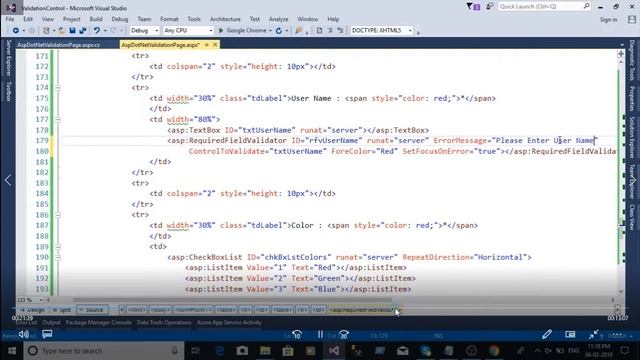Viewport: 640px width, 360px height.
Task: Start debugging with green play arrow
Action: click(221, 31)
